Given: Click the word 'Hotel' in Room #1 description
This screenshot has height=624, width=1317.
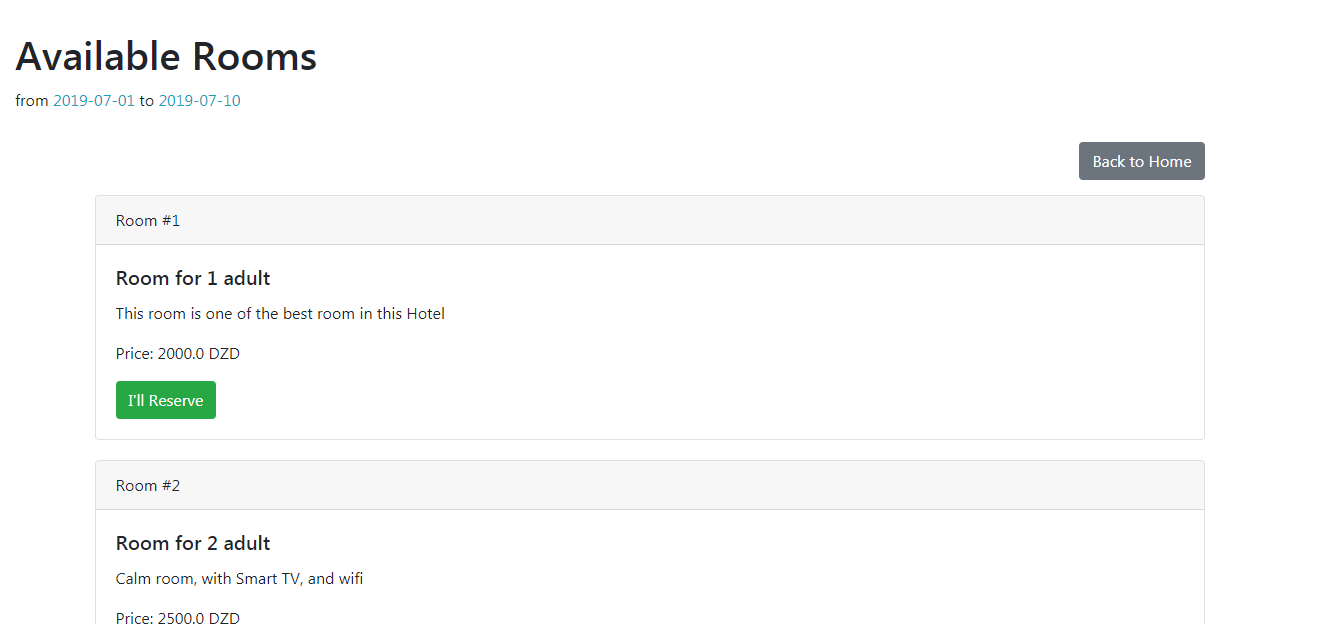Looking at the screenshot, I should [x=425, y=314].
